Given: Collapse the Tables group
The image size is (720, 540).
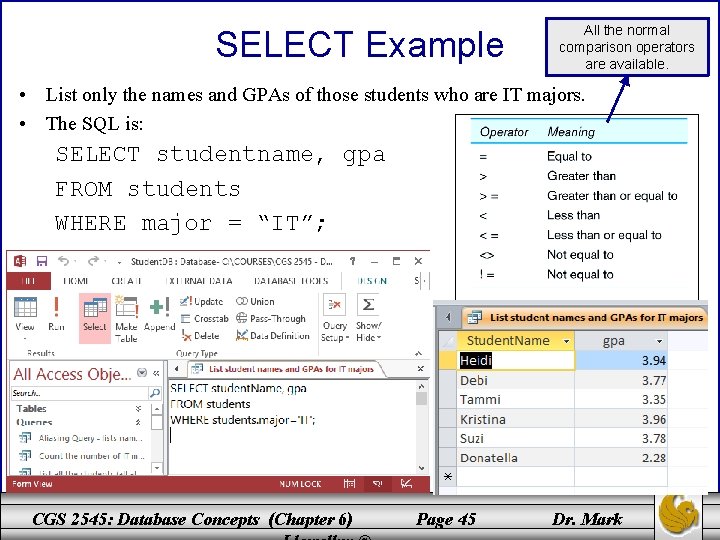Looking at the screenshot, I should click(x=138, y=408).
